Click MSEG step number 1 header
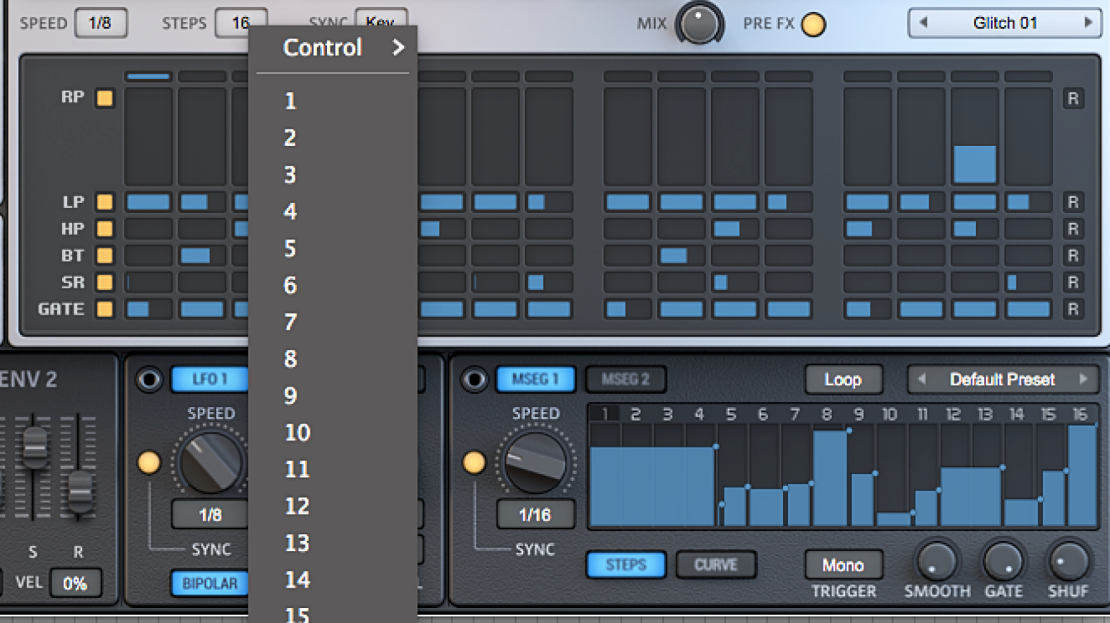The width and height of the screenshot is (1110, 623). (x=605, y=414)
